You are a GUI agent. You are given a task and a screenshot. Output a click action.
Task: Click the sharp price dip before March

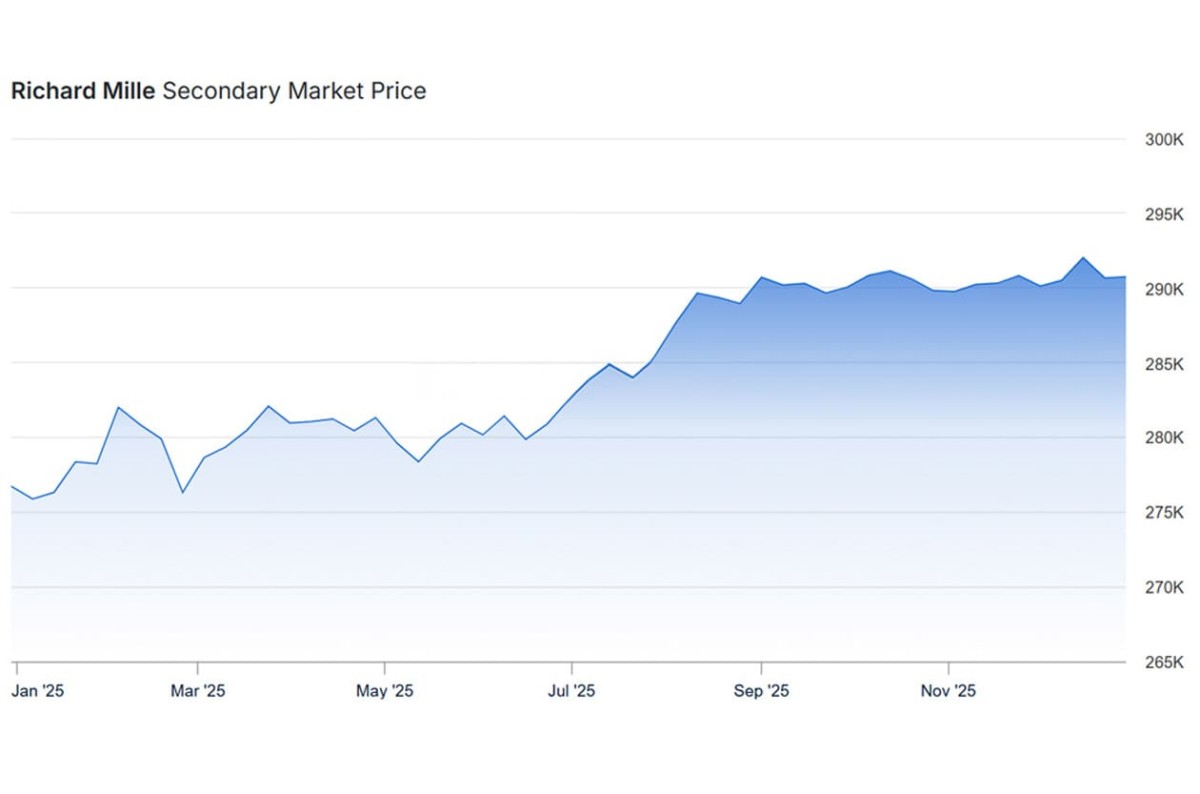pos(182,492)
